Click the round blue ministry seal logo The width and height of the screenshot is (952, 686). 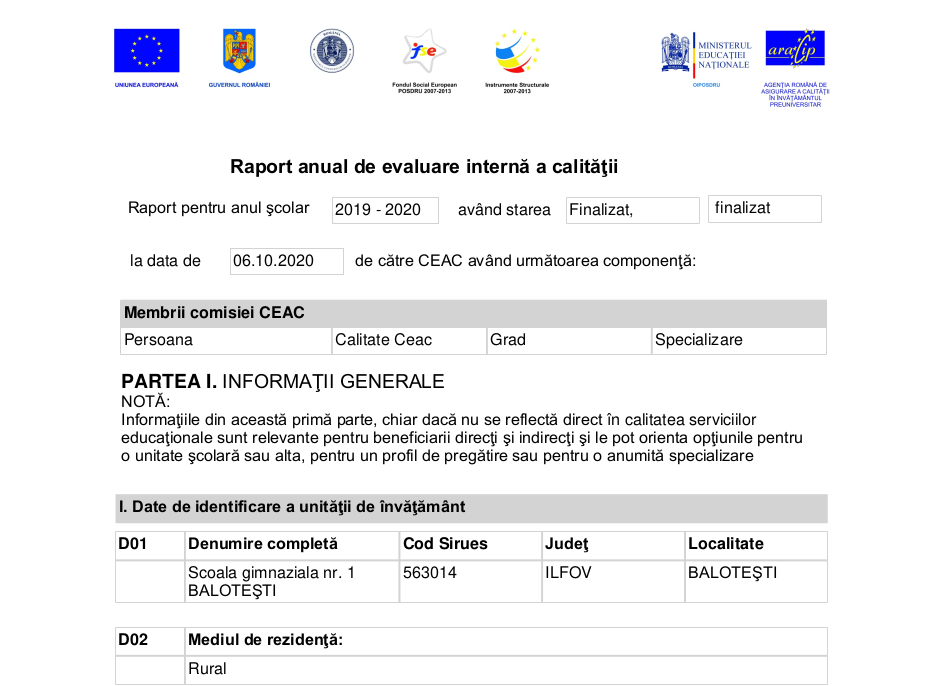[x=332, y=51]
